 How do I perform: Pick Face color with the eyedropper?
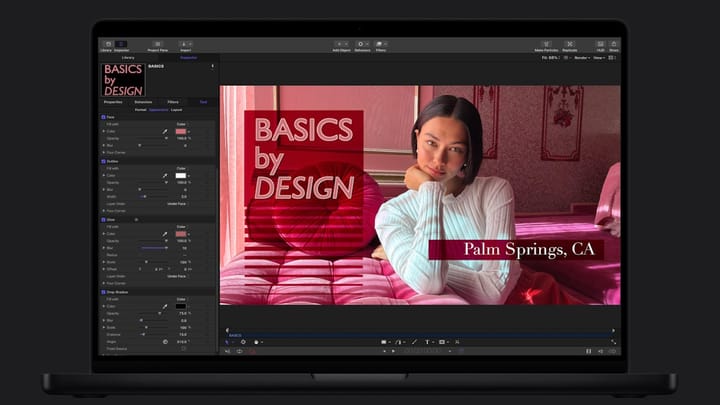click(x=164, y=131)
